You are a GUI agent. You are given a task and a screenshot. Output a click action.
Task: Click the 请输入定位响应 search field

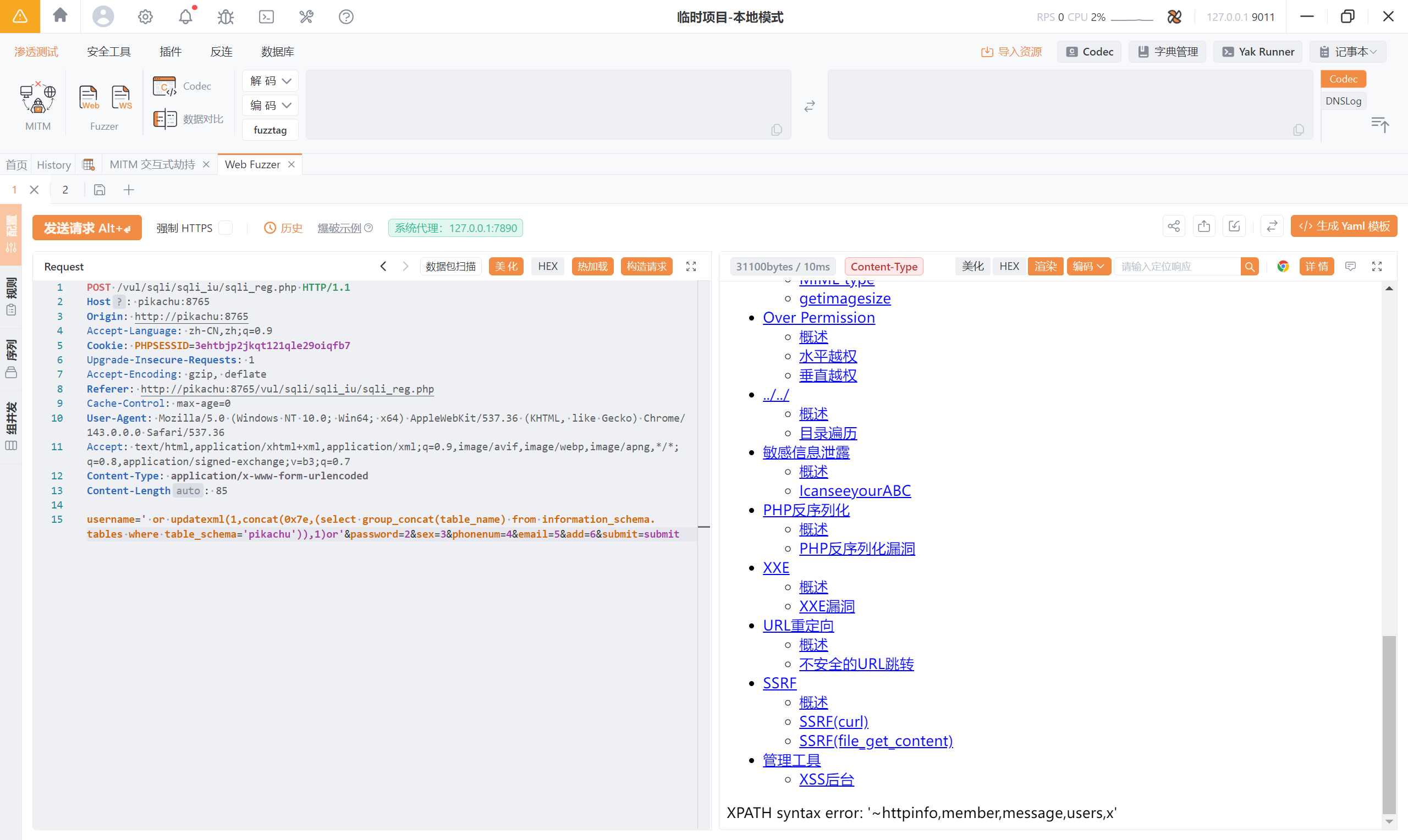(x=1176, y=267)
